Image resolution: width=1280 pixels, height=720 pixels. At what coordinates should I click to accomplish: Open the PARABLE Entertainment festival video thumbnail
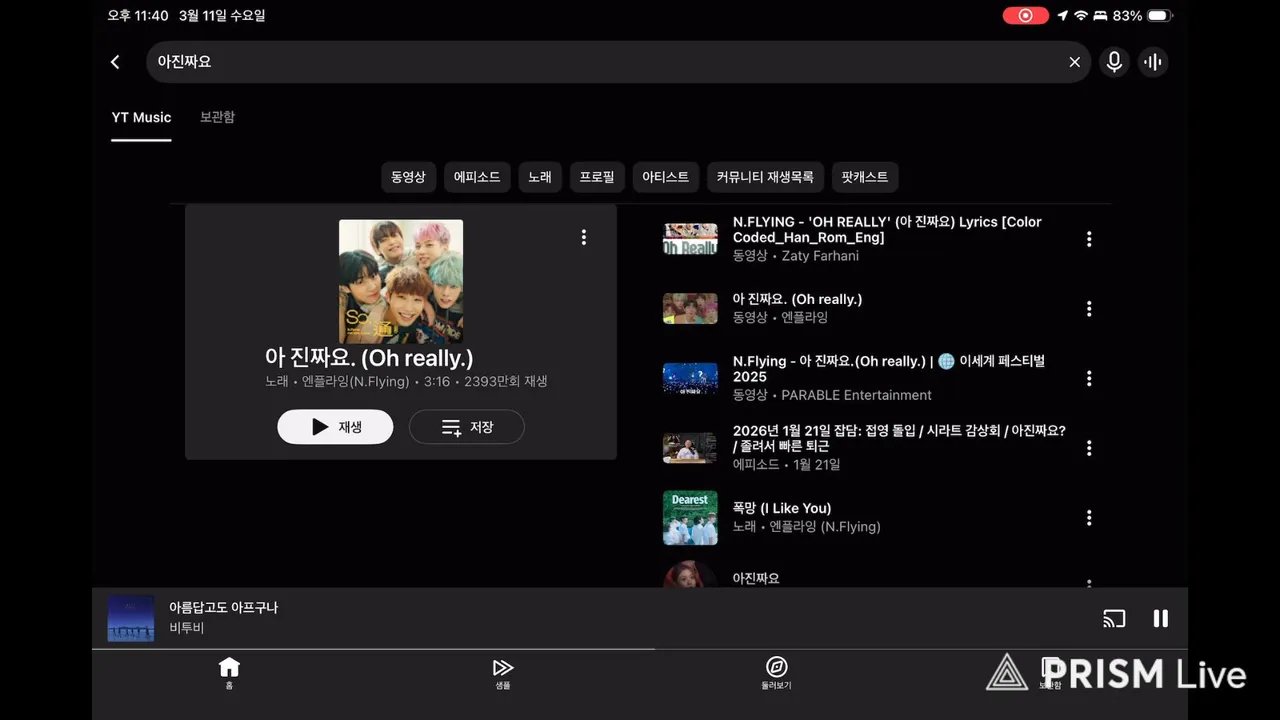690,378
